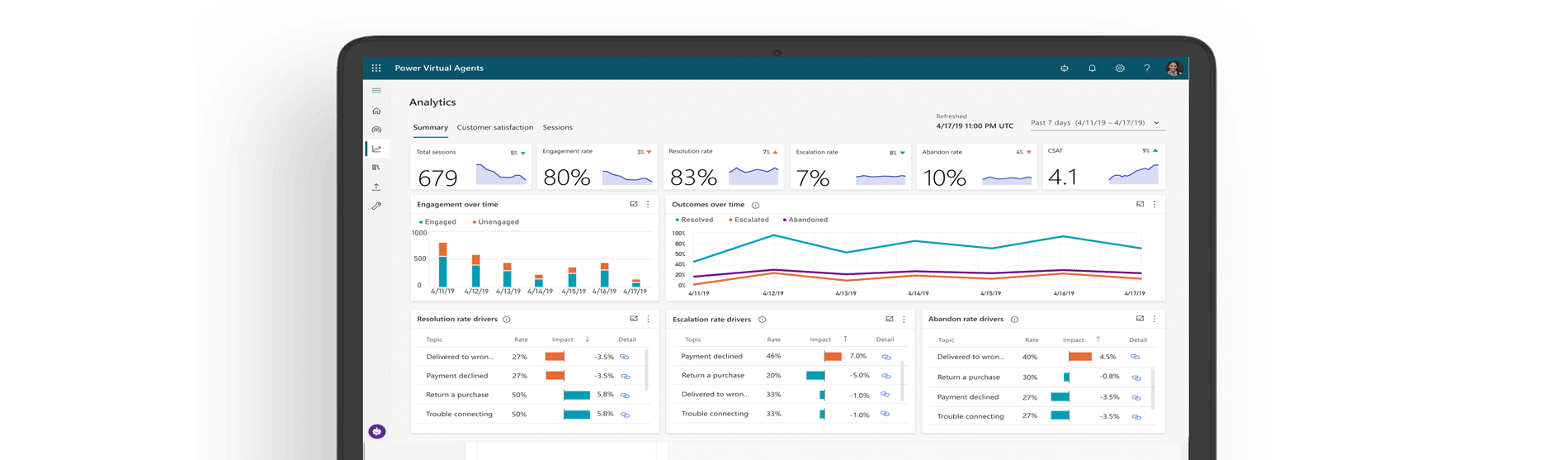Show info for Escalation rate drivers
Screen dimensions: 1568x460
tap(763, 320)
